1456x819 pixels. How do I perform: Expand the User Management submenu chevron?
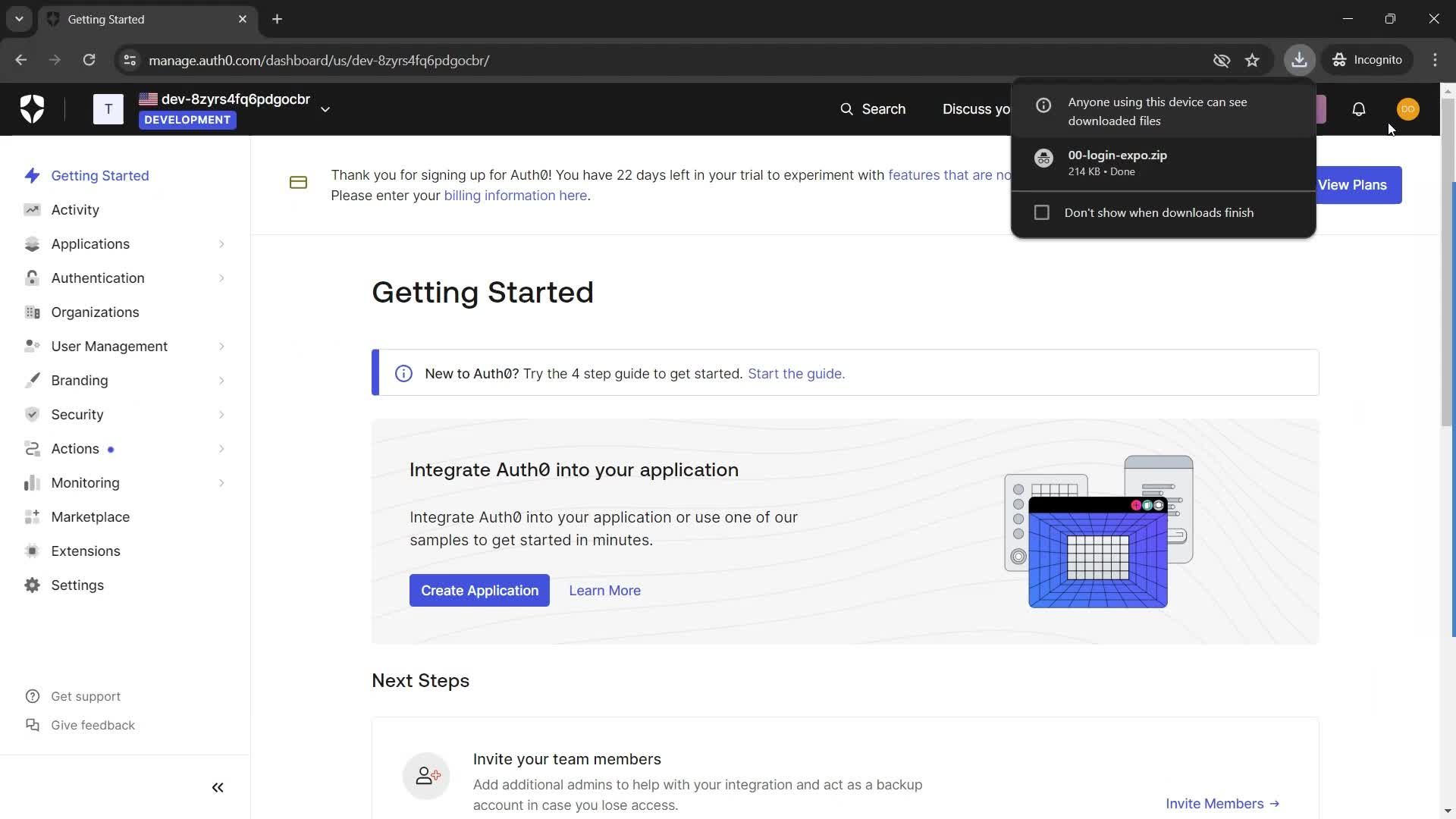[221, 347]
